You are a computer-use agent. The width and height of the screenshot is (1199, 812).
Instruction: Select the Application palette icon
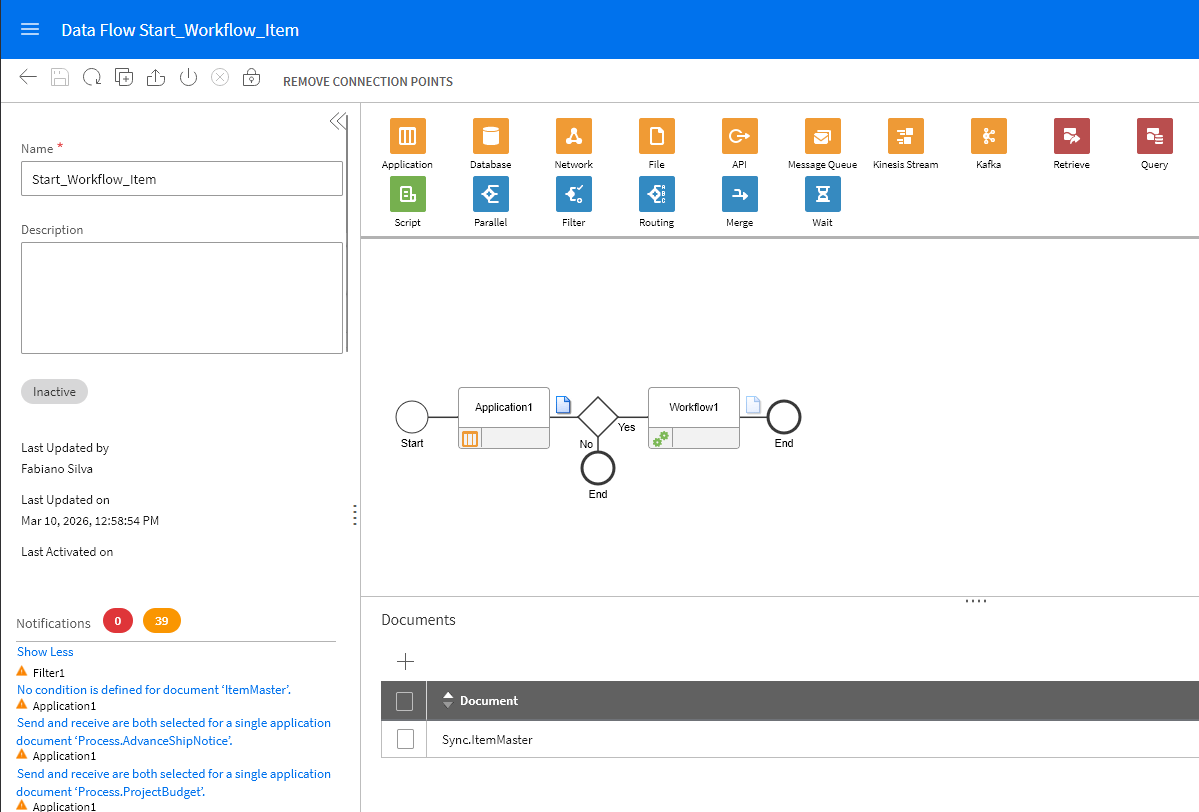pyautogui.click(x=408, y=136)
